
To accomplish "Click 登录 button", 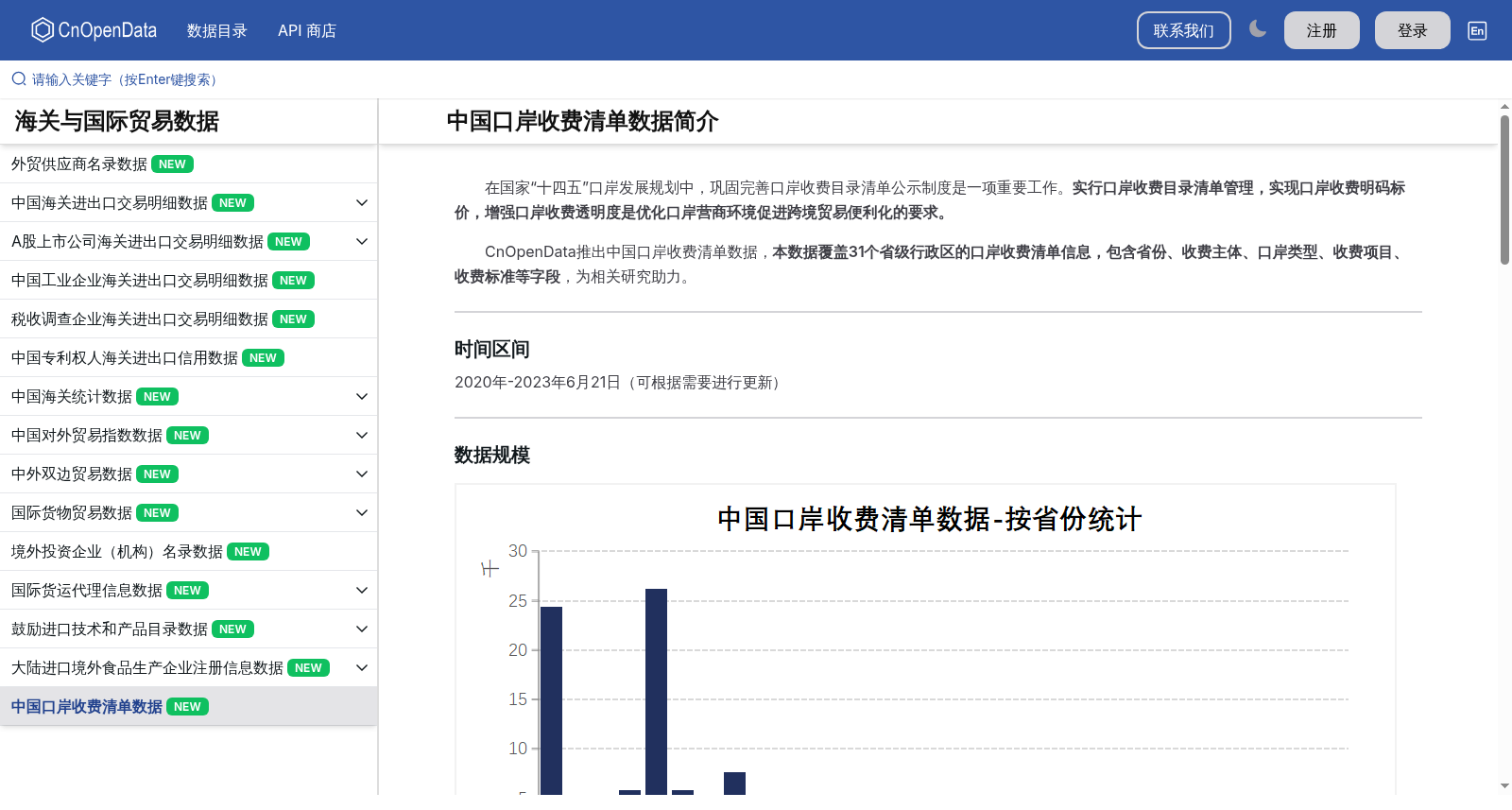I will pyautogui.click(x=1413, y=30).
